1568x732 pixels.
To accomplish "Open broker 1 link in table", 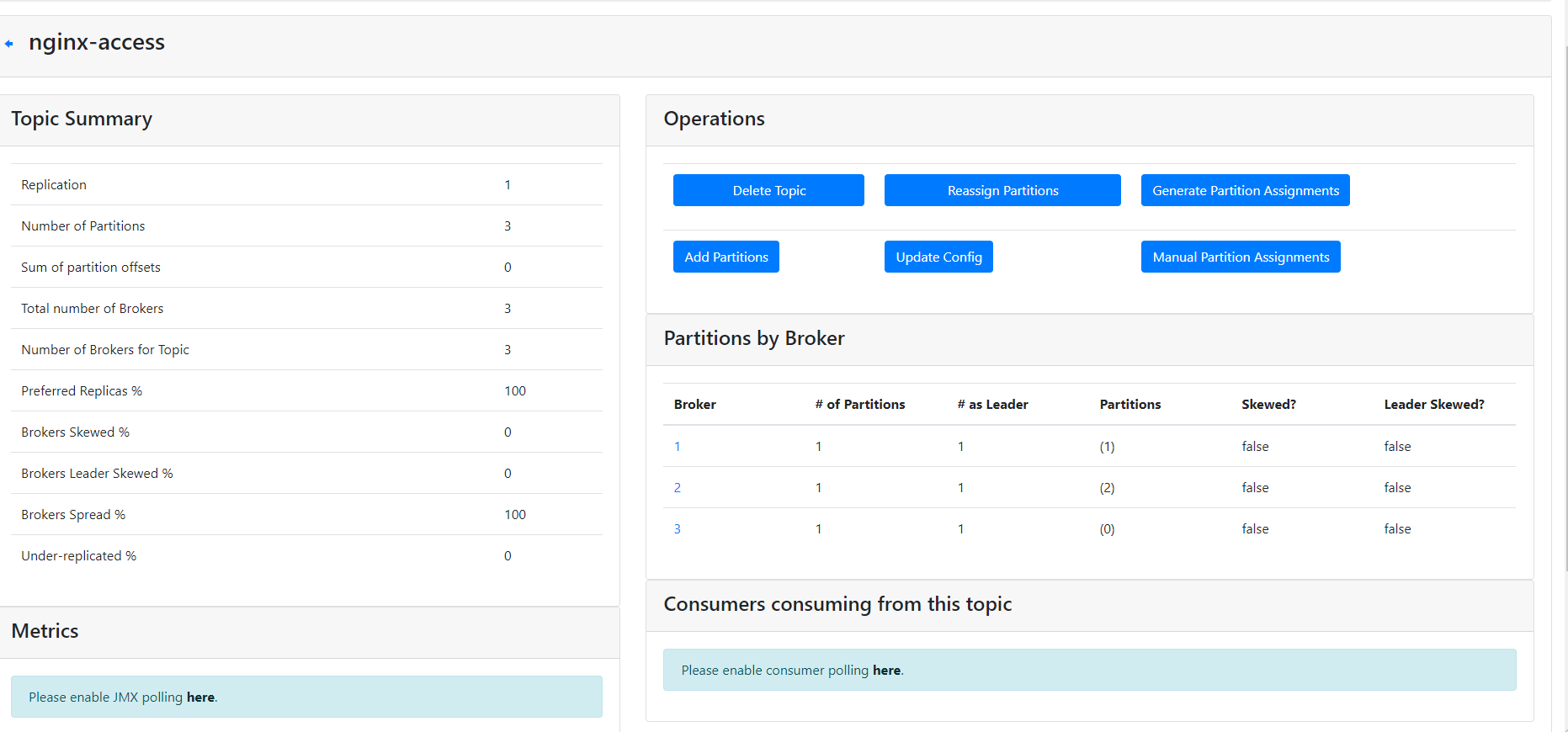I will [678, 447].
